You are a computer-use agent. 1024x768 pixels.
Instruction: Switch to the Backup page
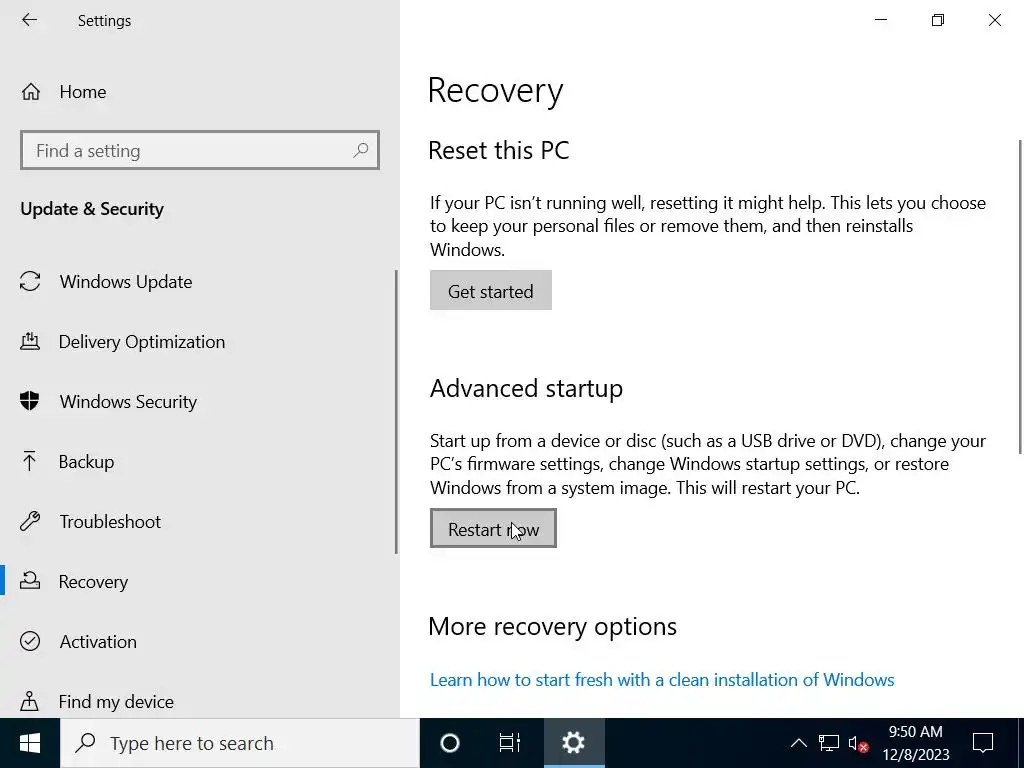coord(200,462)
